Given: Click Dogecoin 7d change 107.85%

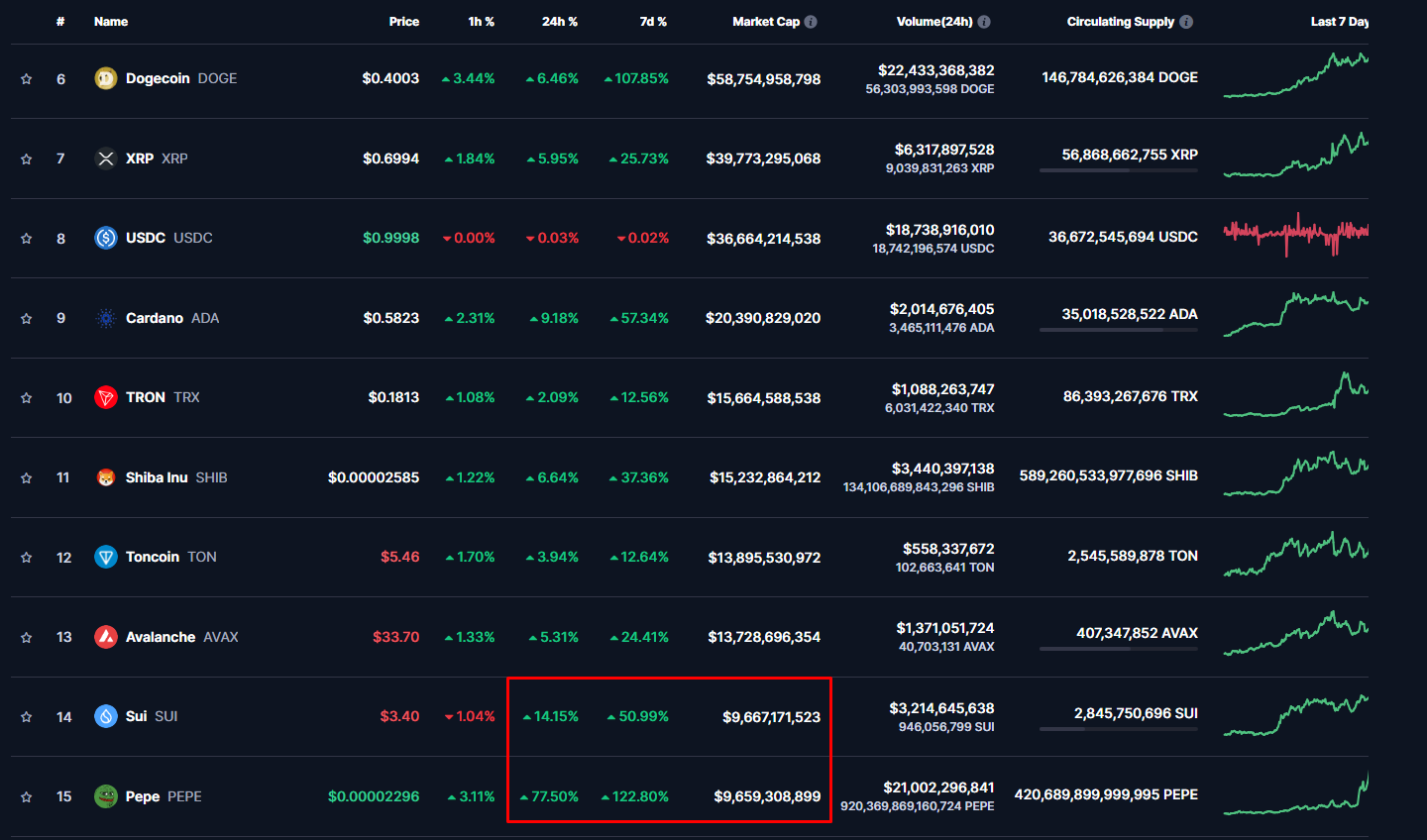Looking at the screenshot, I should [x=636, y=78].
